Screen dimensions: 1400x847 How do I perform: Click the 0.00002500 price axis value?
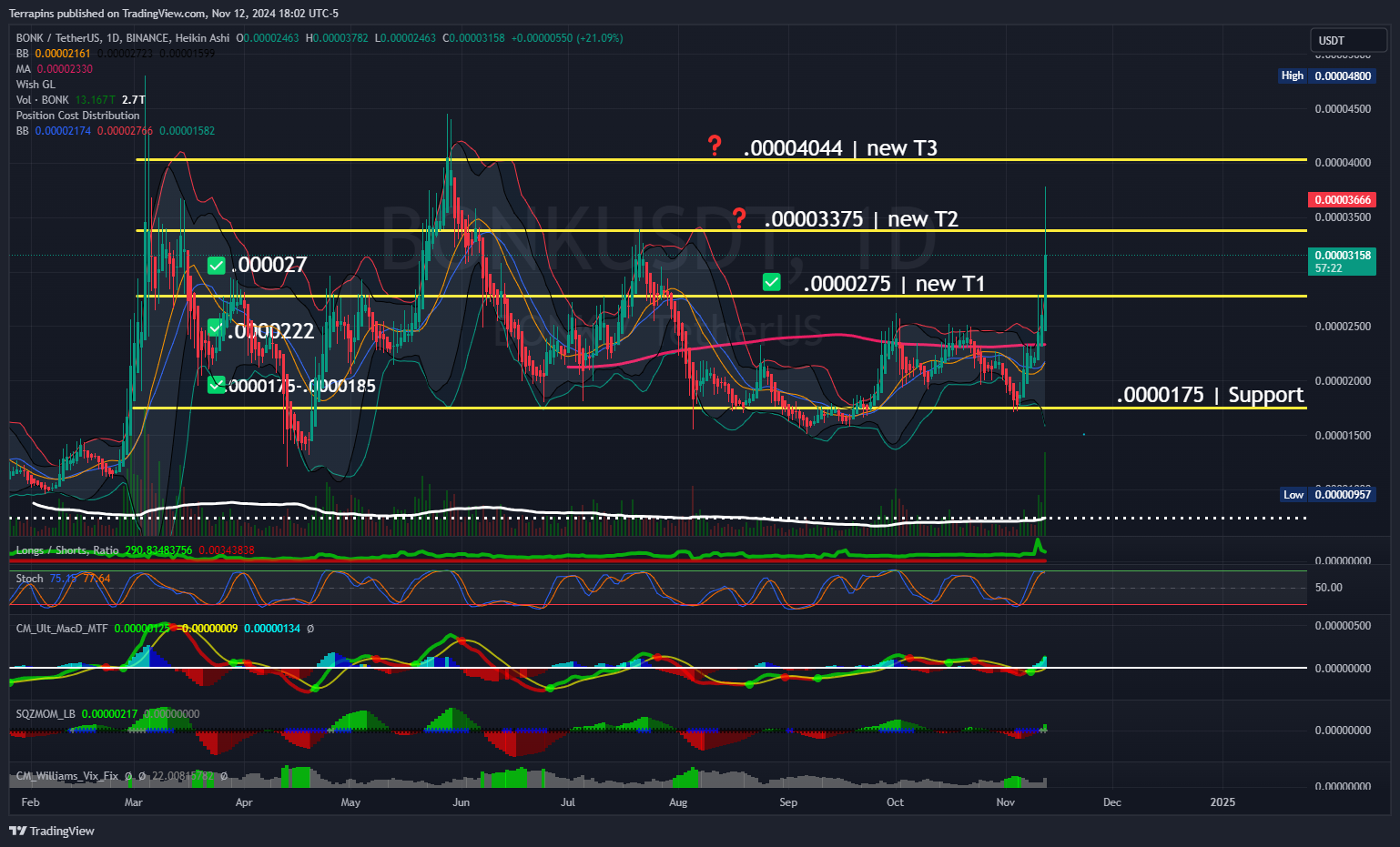[1343, 327]
